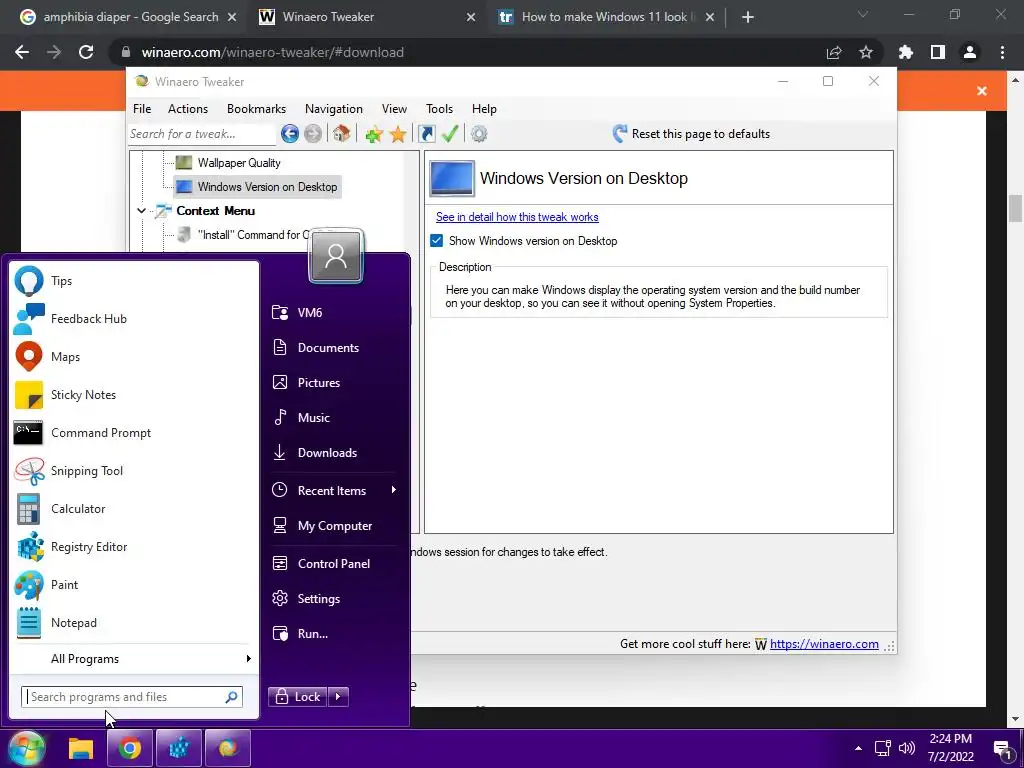The image size is (1024, 768).
Task: Open bookmarks with the gold star icon
Action: 398,134
